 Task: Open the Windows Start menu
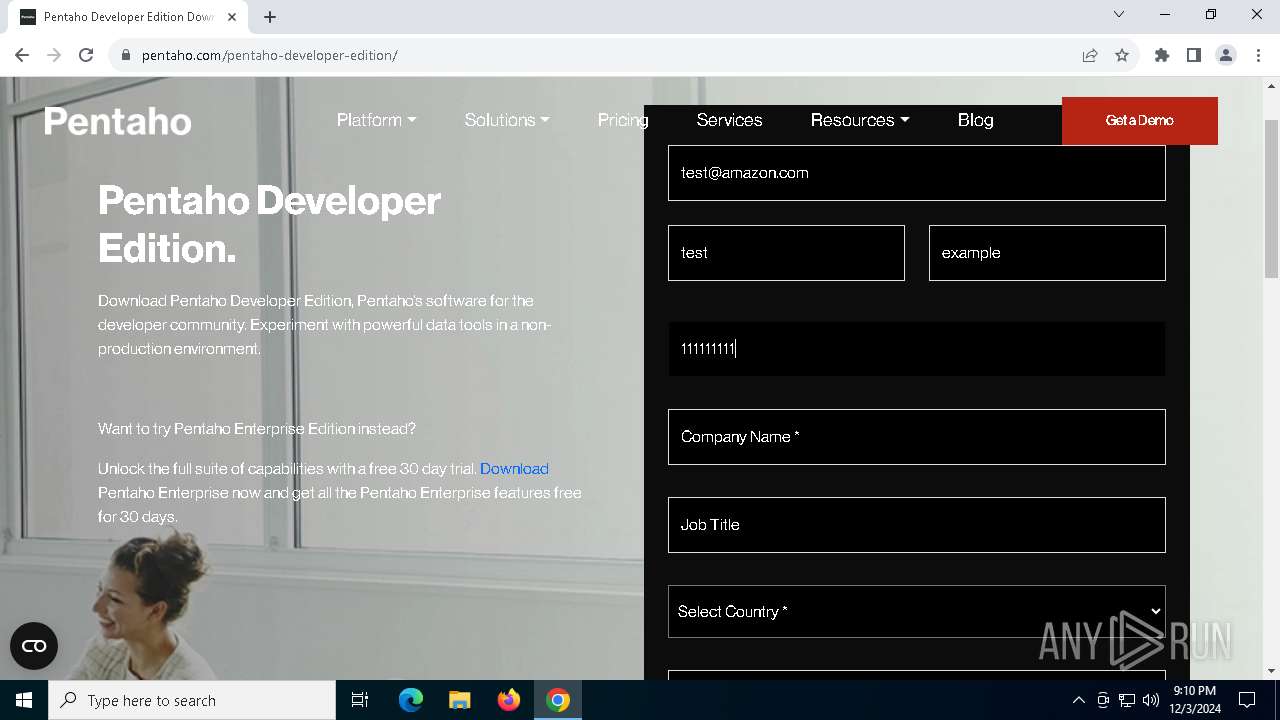click(24, 700)
